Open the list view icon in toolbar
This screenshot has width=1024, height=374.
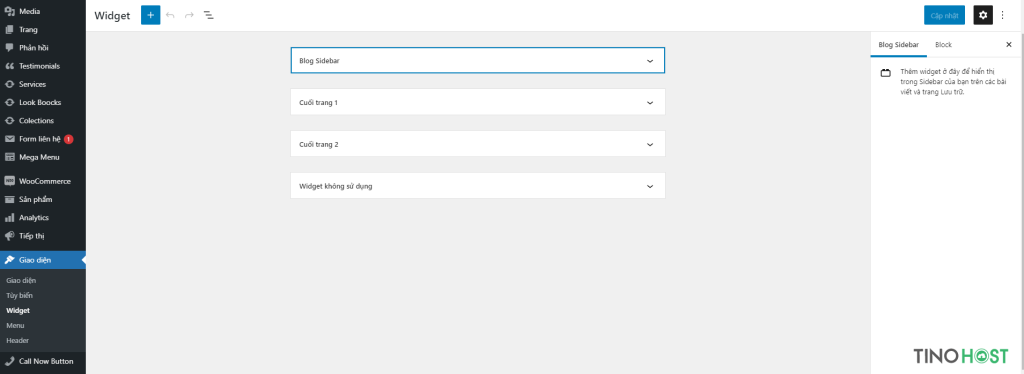point(208,15)
